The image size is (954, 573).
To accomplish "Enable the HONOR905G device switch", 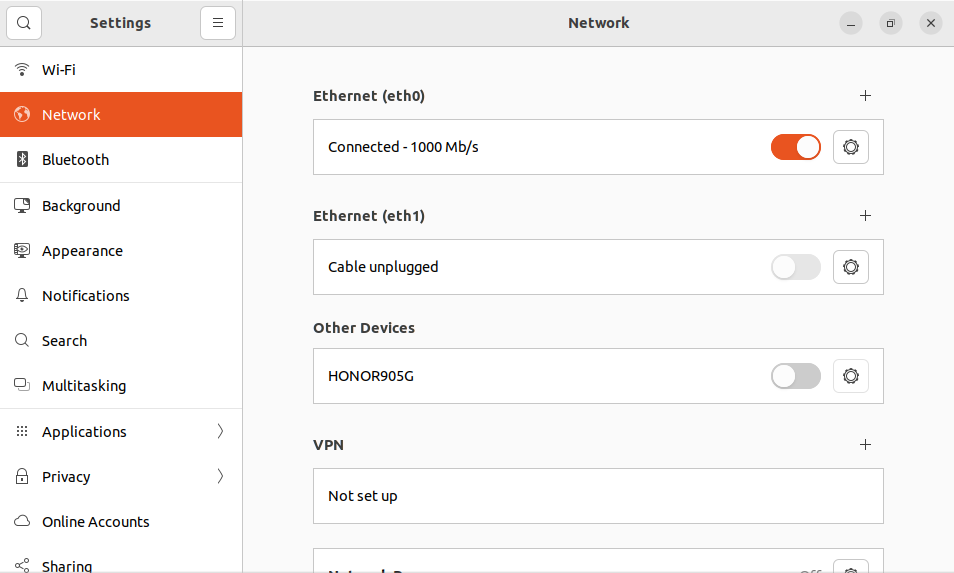I will (796, 376).
